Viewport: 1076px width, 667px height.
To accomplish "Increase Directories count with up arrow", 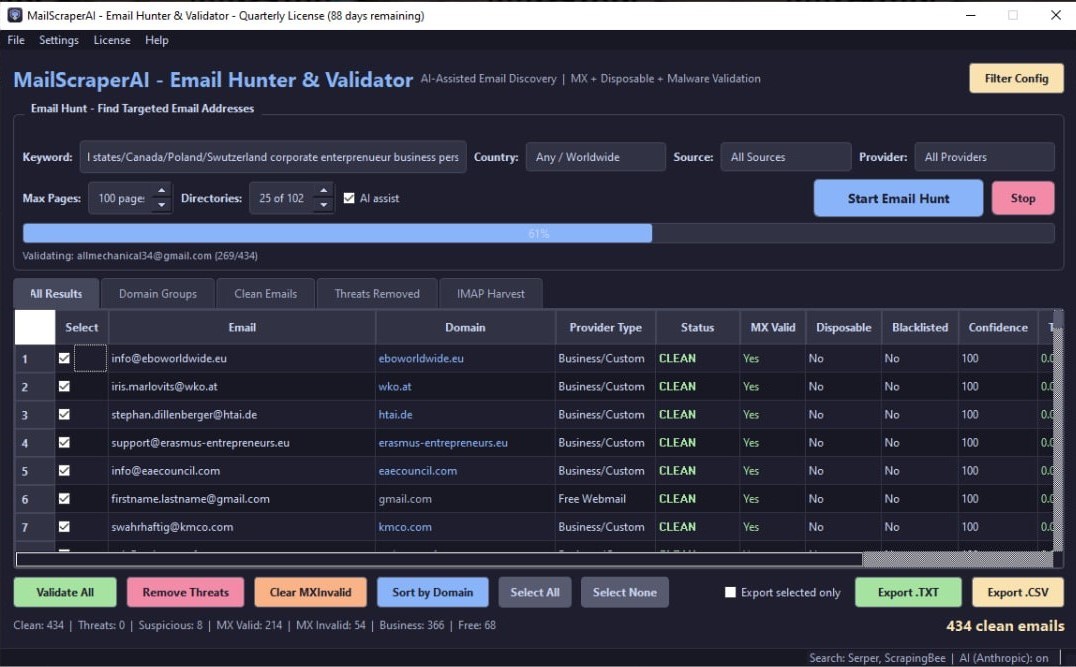I will click(323, 191).
